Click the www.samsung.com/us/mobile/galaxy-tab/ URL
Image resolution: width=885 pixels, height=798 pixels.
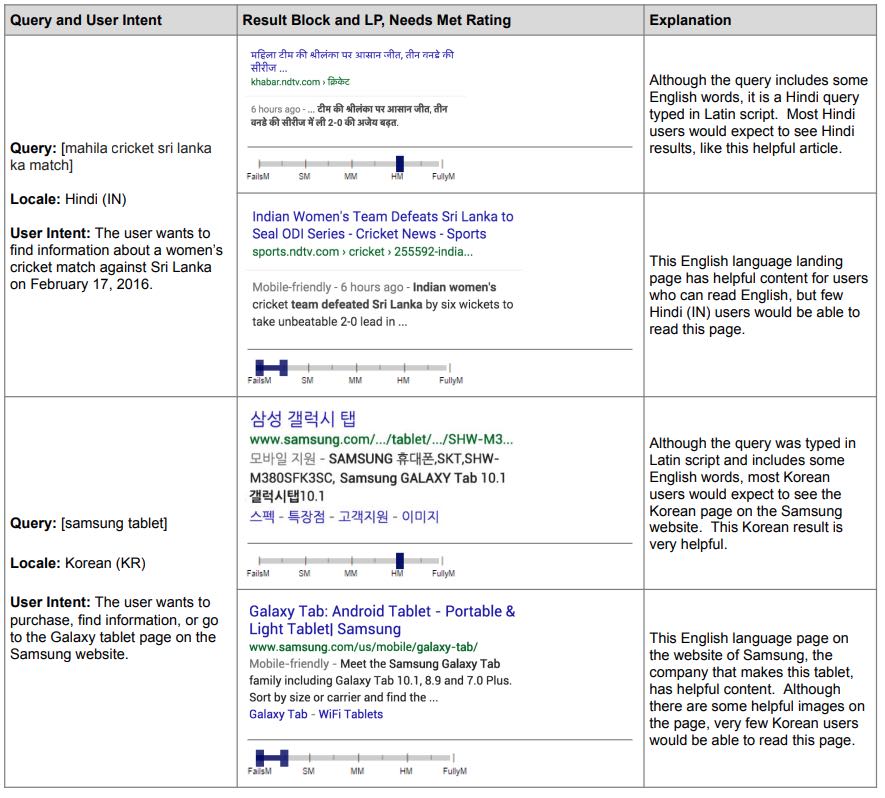coord(363,647)
